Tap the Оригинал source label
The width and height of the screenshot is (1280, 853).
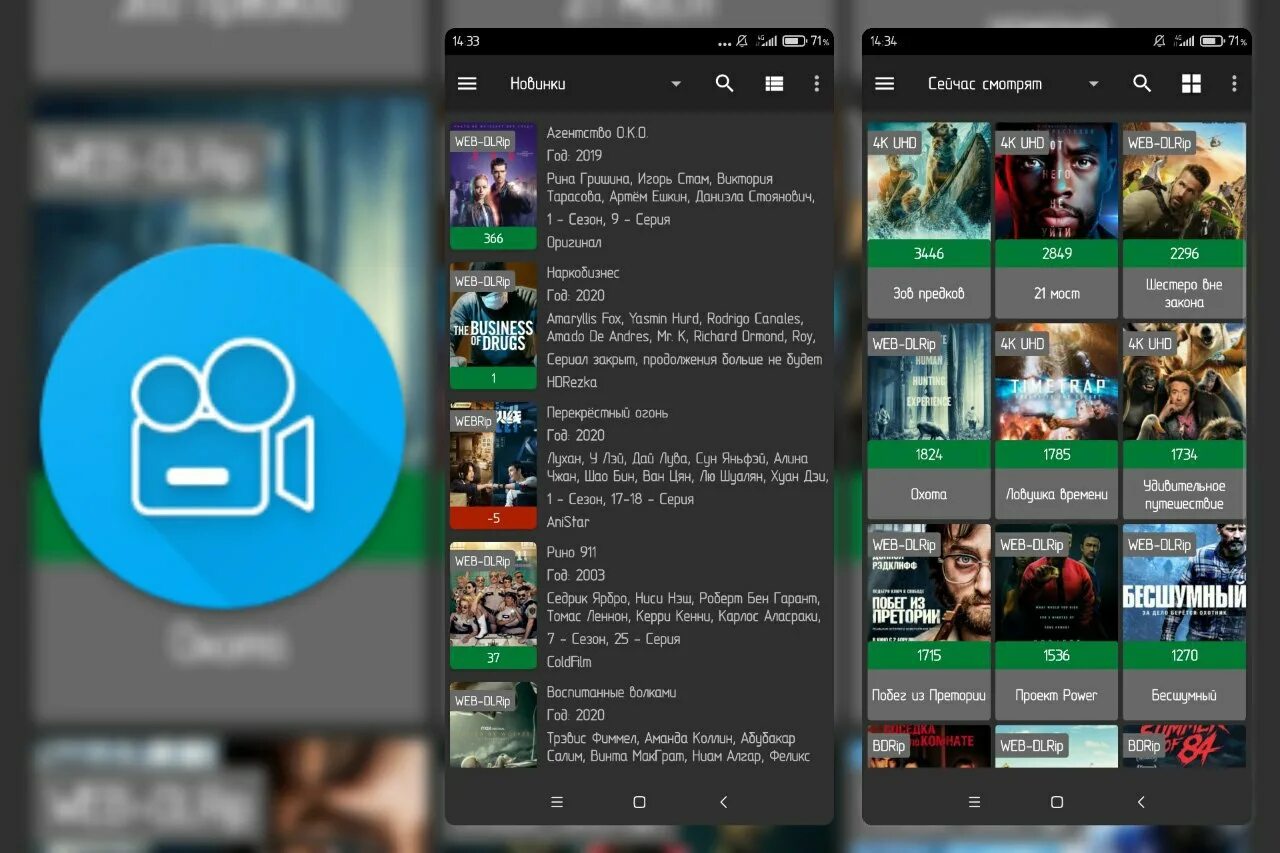point(574,242)
